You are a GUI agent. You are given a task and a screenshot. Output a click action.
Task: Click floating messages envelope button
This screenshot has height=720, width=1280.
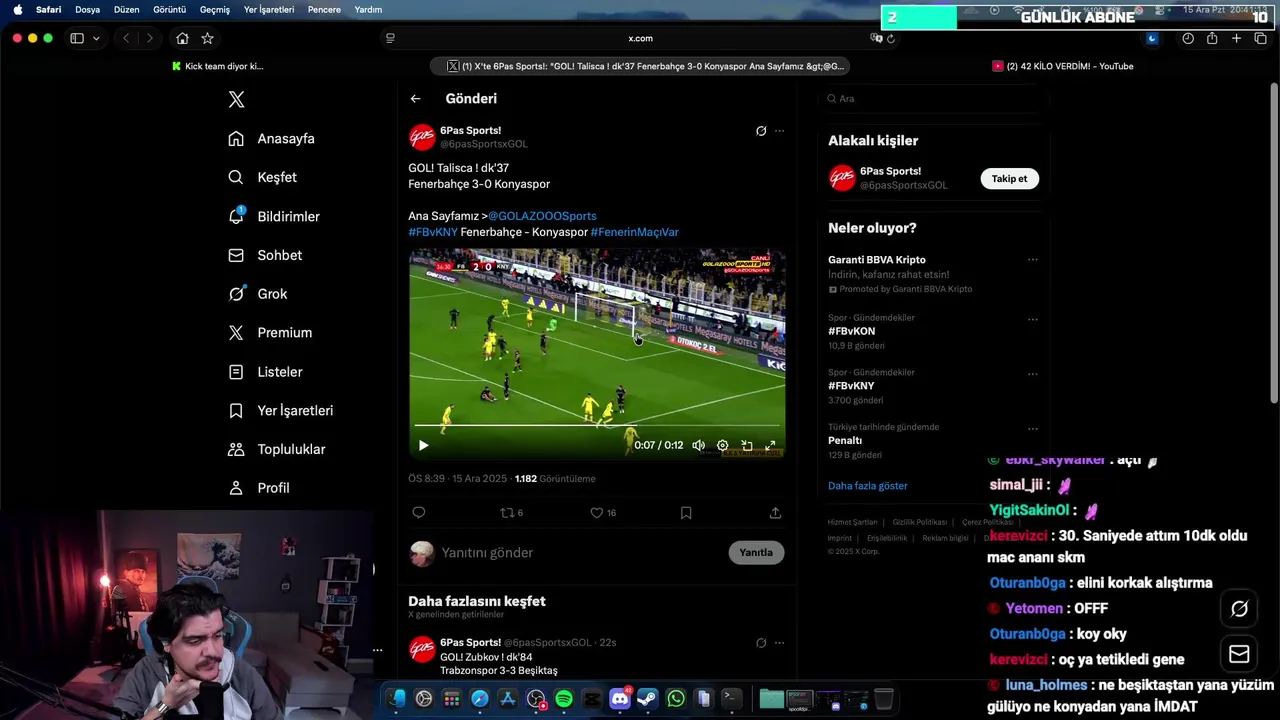point(1239,653)
